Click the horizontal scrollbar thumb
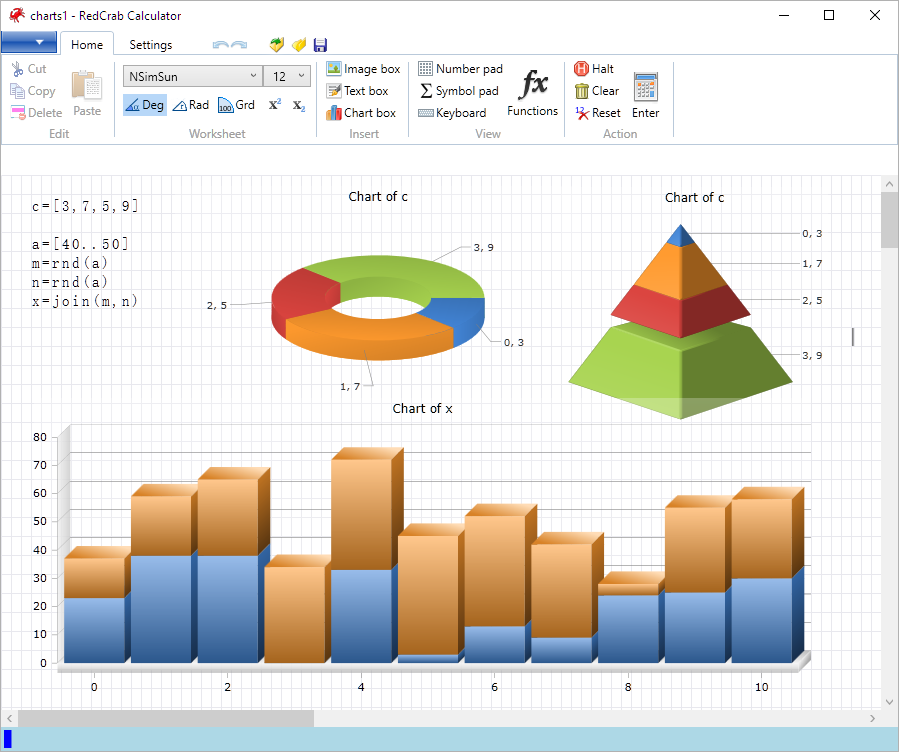The height and width of the screenshot is (752, 899). tap(166, 718)
